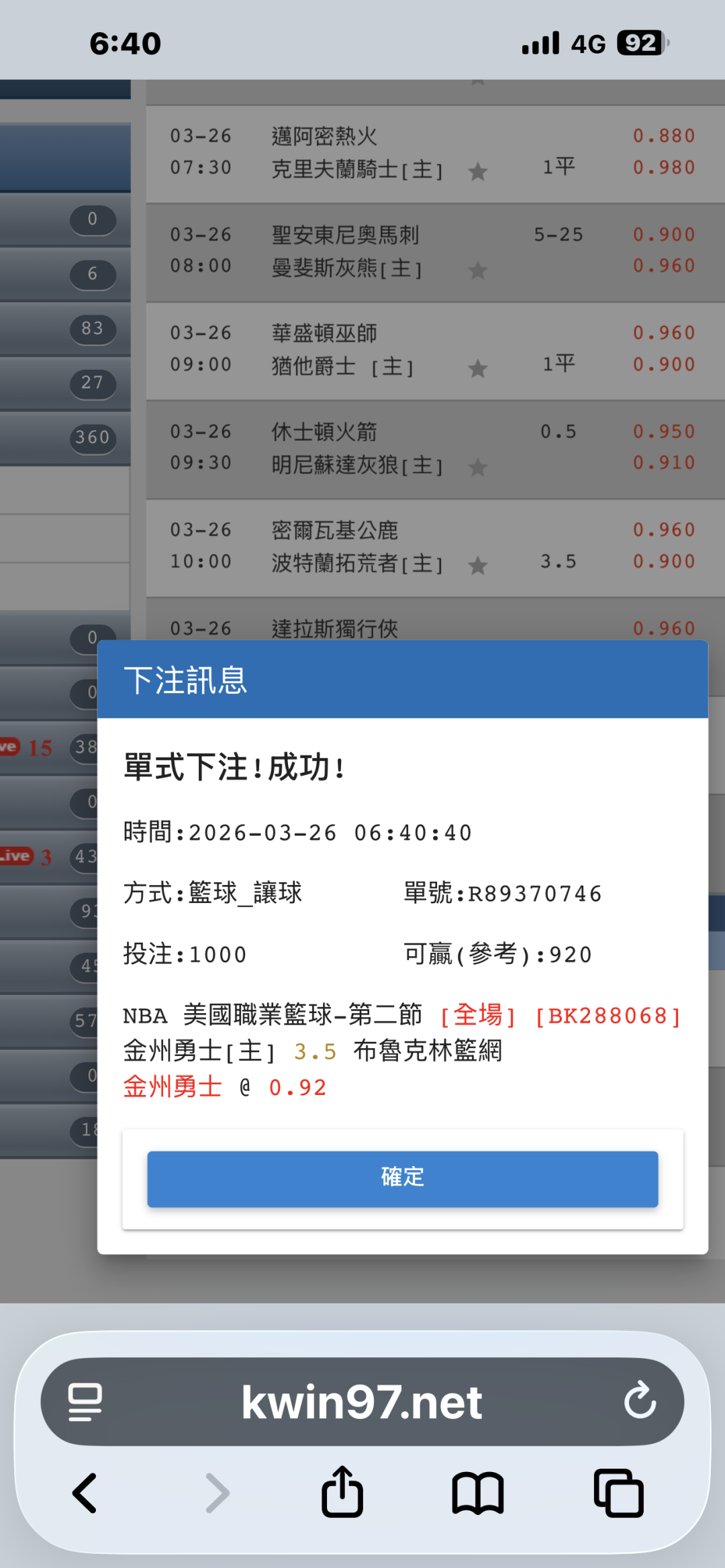Favorite star for 猶他爵士 match
This screenshot has width=725, height=1568.
[478, 368]
